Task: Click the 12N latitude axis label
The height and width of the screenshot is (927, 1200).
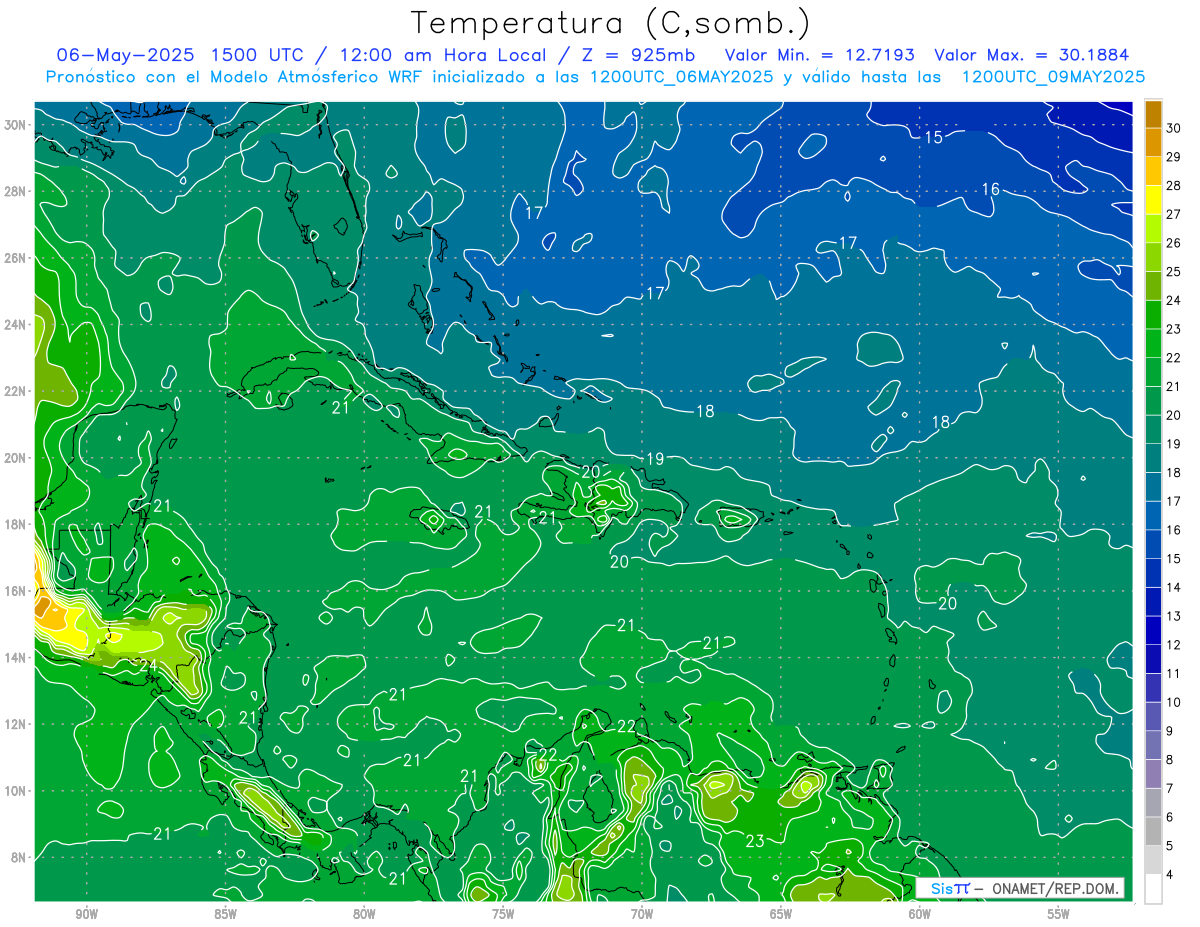Action: (15, 724)
